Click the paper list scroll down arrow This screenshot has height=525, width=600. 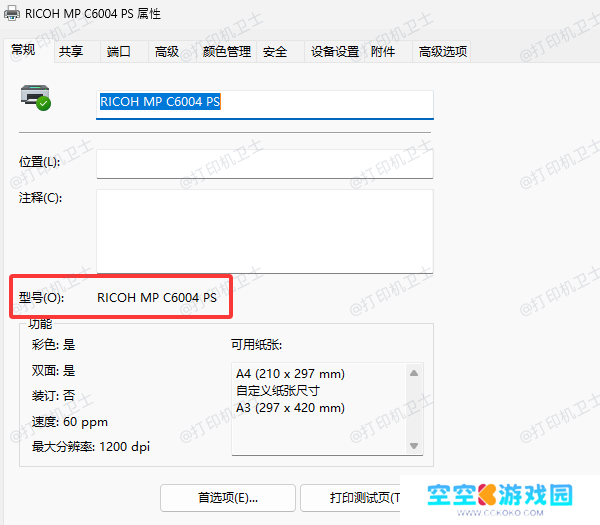pos(414,446)
